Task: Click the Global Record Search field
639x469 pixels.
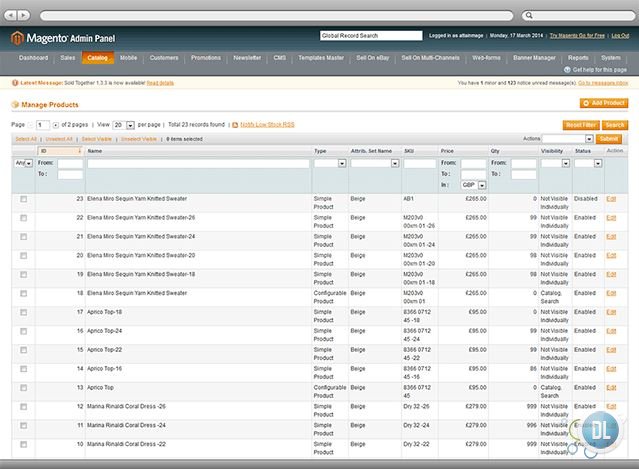Action: pyautogui.click(x=370, y=36)
